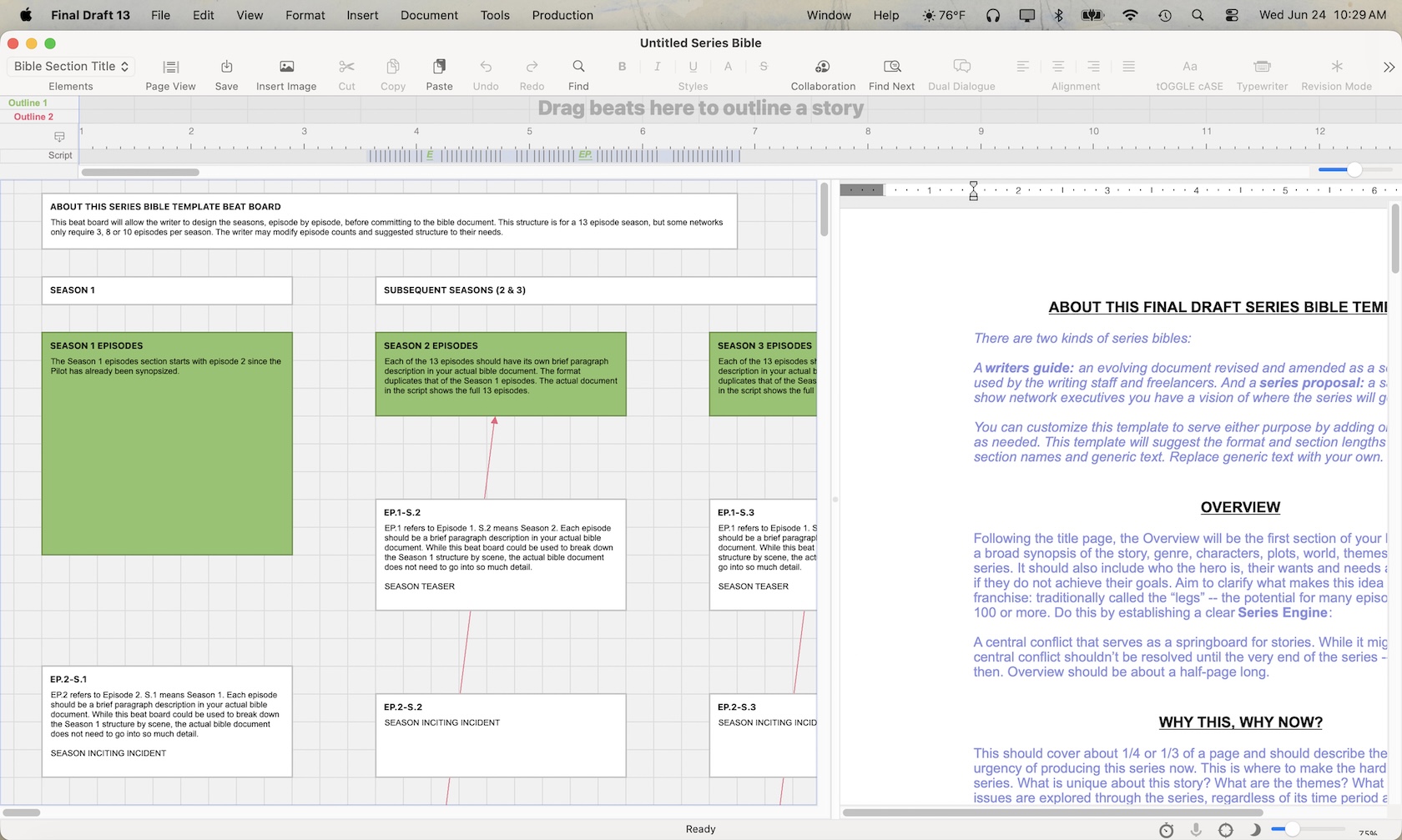This screenshot has width=1402, height=840.
Task: Open the Apple menu
Action: [x=26, y=15]
